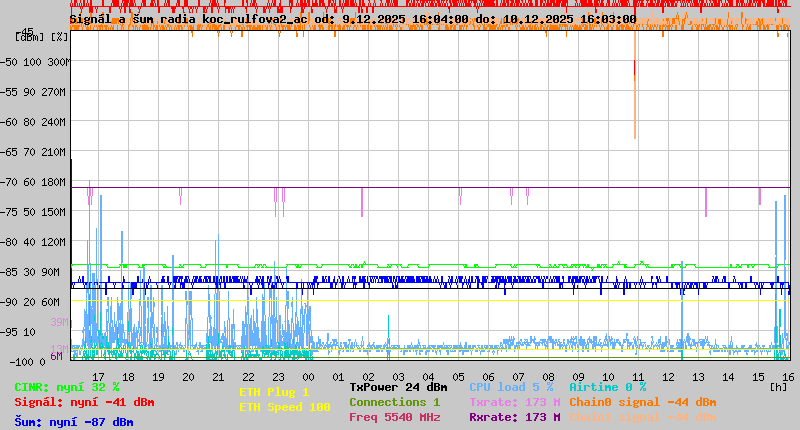Click hour '15' on the time axis
This screenshot has width=800, height=430.
pyautogui.click(x=758, y=377)
